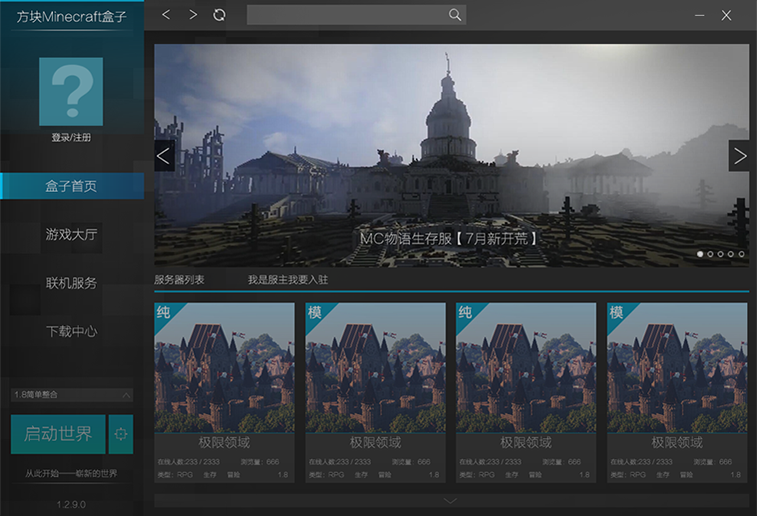Open the first 极限领域 server thumbnail
This screenshot has width=757, height=516.
[x=224, y=367]
